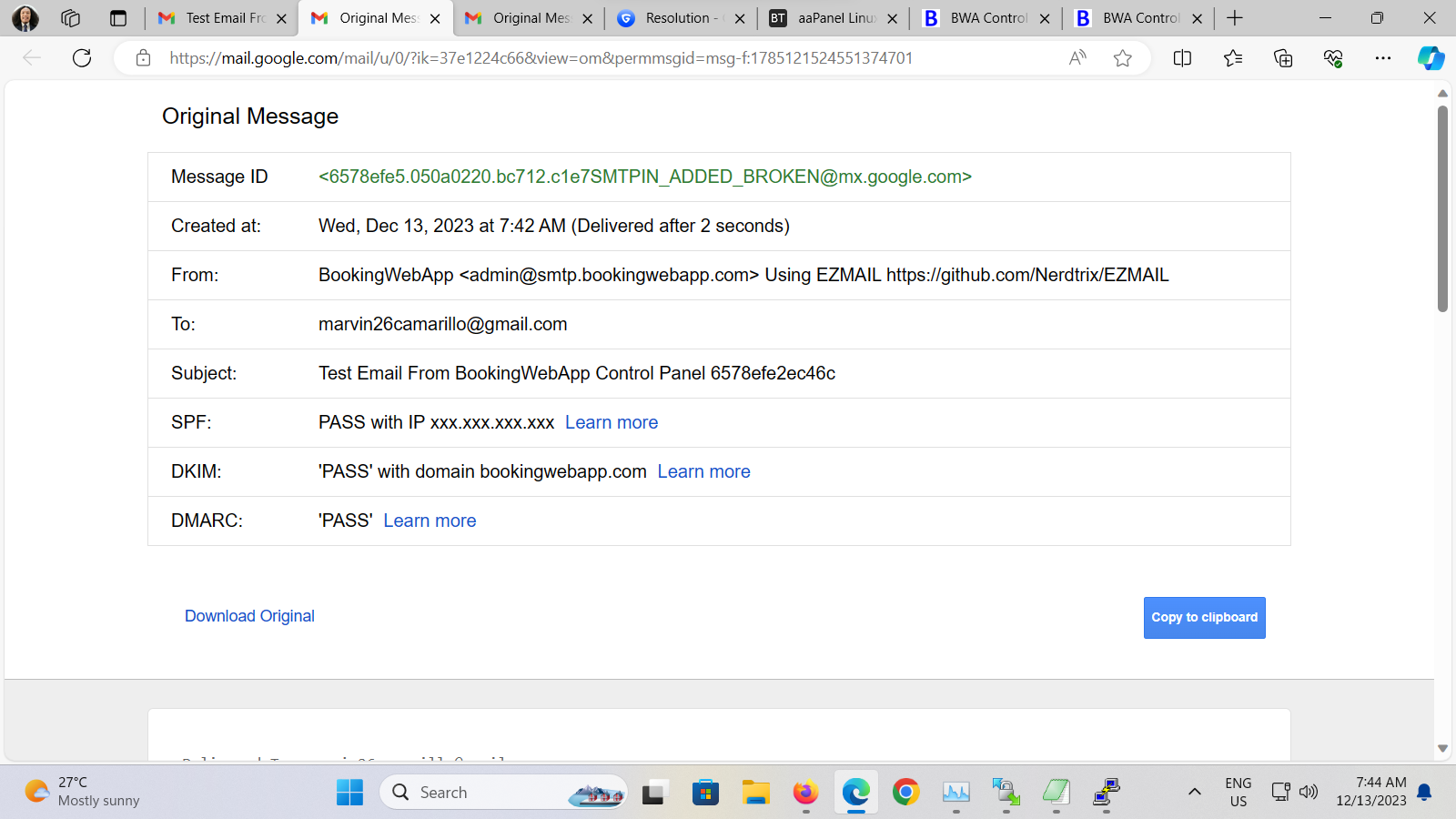Switch to first BWA Control tab
The width and height of the screenshot is (1456, 819).
(x=986, y=18)
